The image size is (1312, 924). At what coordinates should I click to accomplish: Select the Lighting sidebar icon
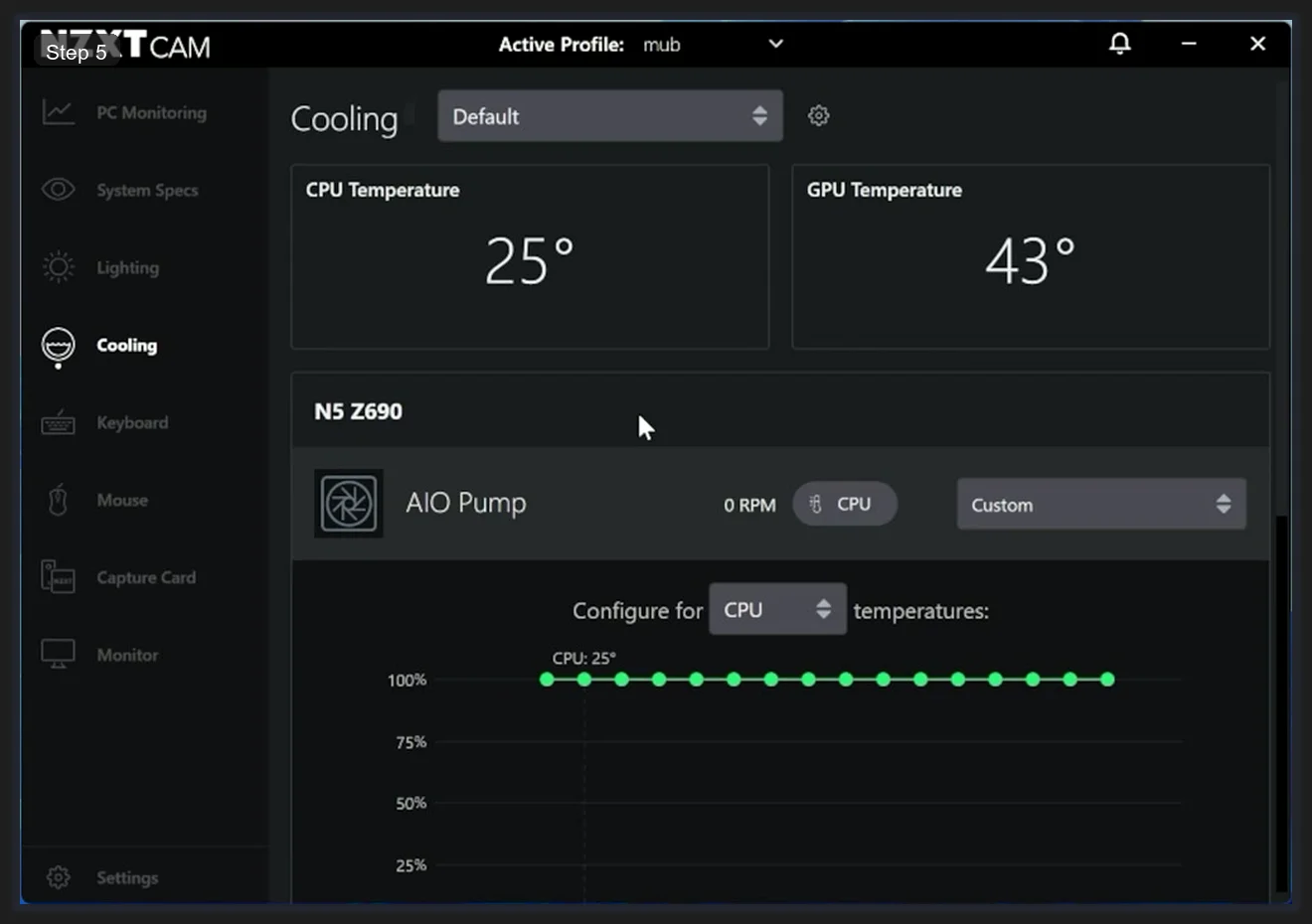click(x=58, y=267)
